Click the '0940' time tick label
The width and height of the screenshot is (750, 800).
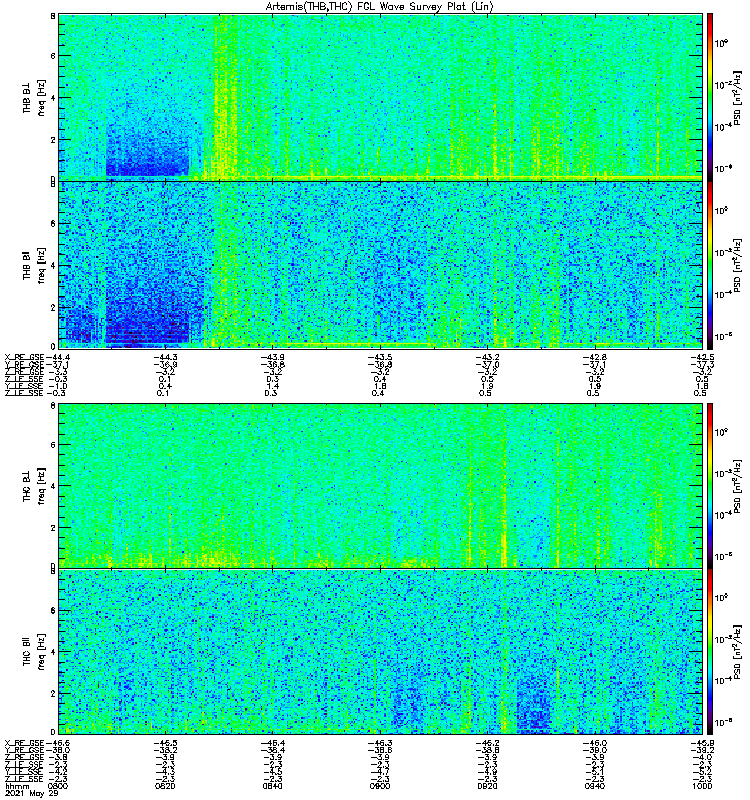pyautogui.click(x=594, y=786)
